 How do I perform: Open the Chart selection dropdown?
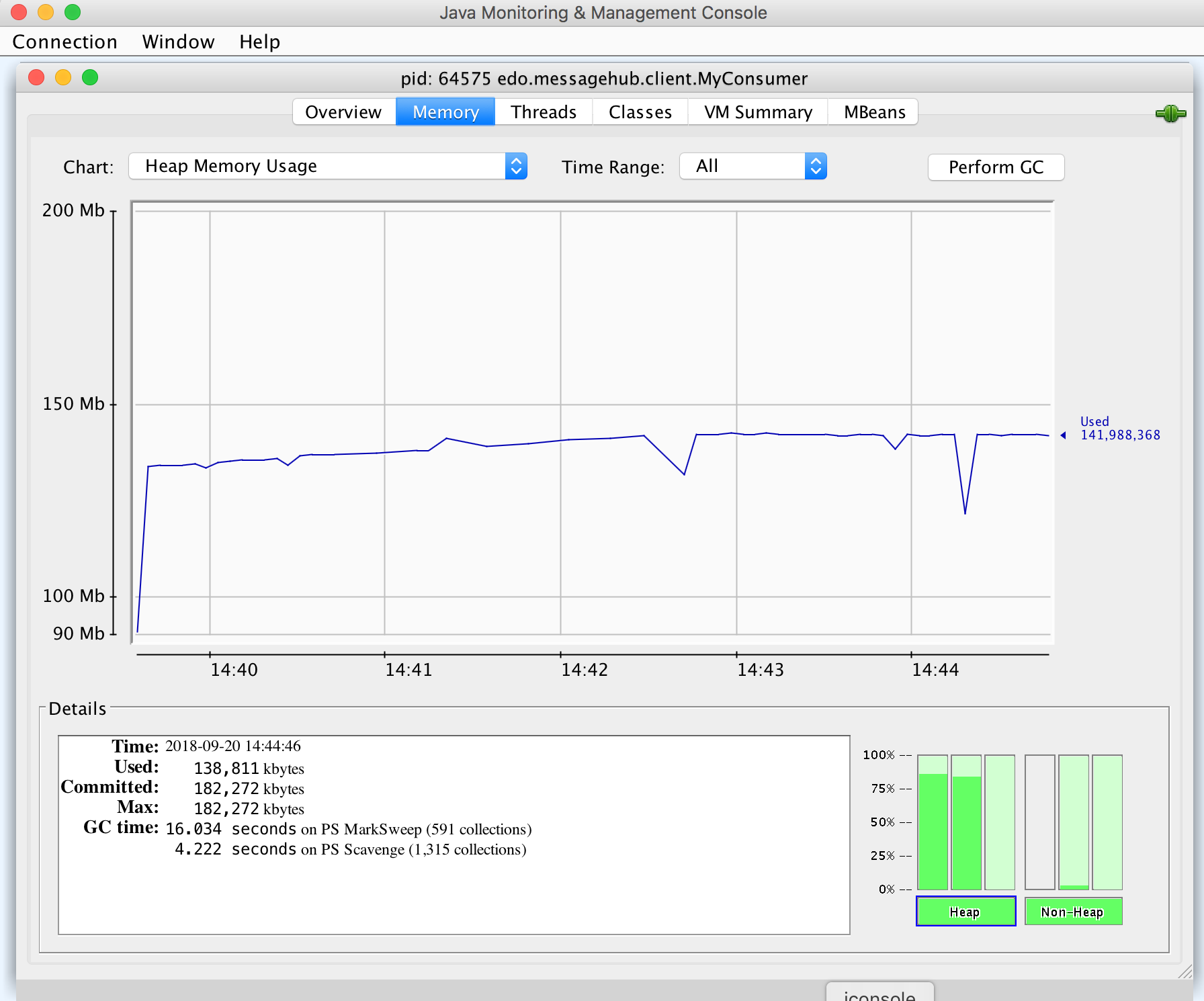328,166
